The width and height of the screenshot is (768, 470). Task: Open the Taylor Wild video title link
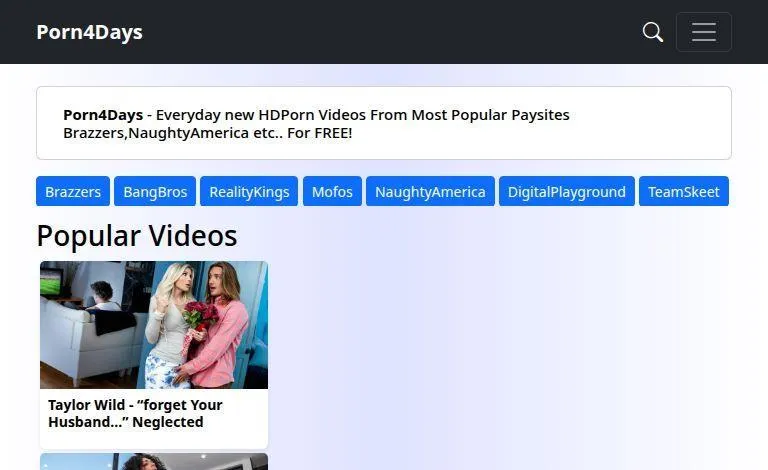pos(135,414)
